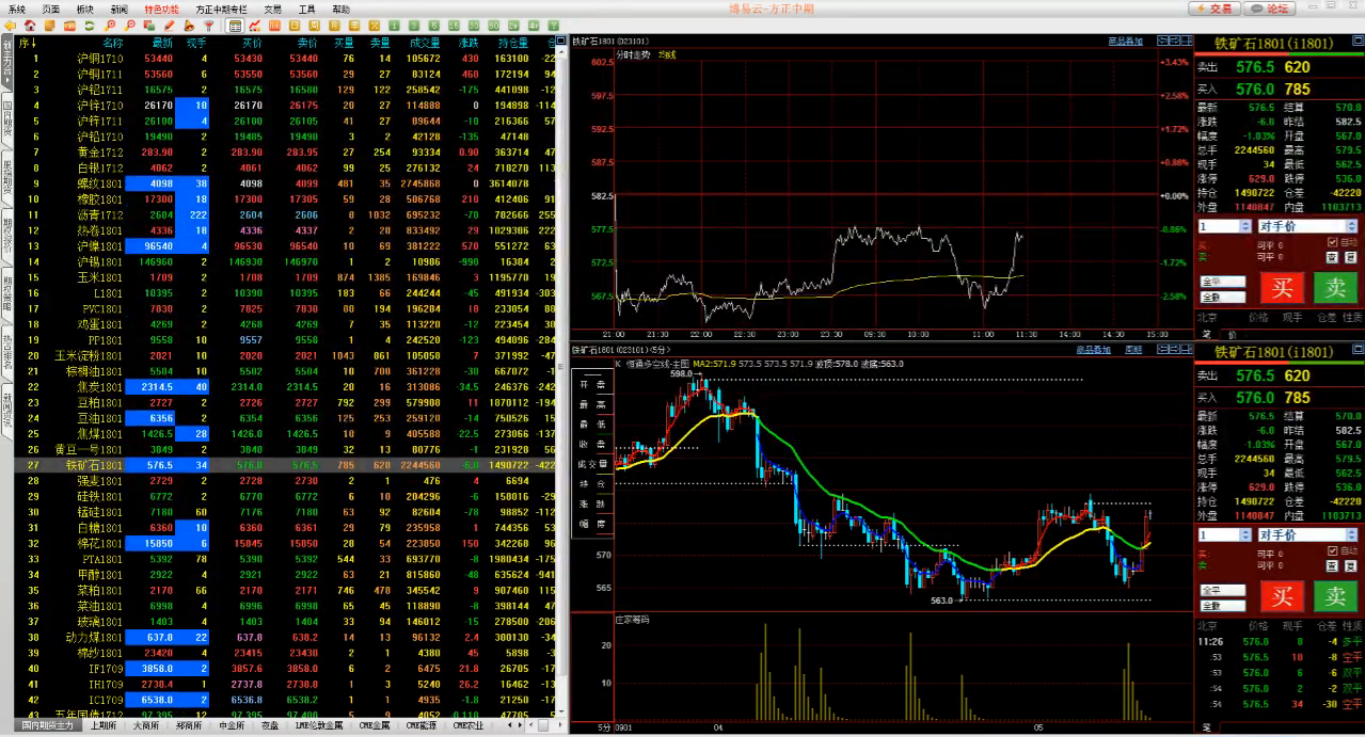Click the first magnifier zoom icon
The width and height of the screenshot is (1365, 737).
click(x=110, y=25)
